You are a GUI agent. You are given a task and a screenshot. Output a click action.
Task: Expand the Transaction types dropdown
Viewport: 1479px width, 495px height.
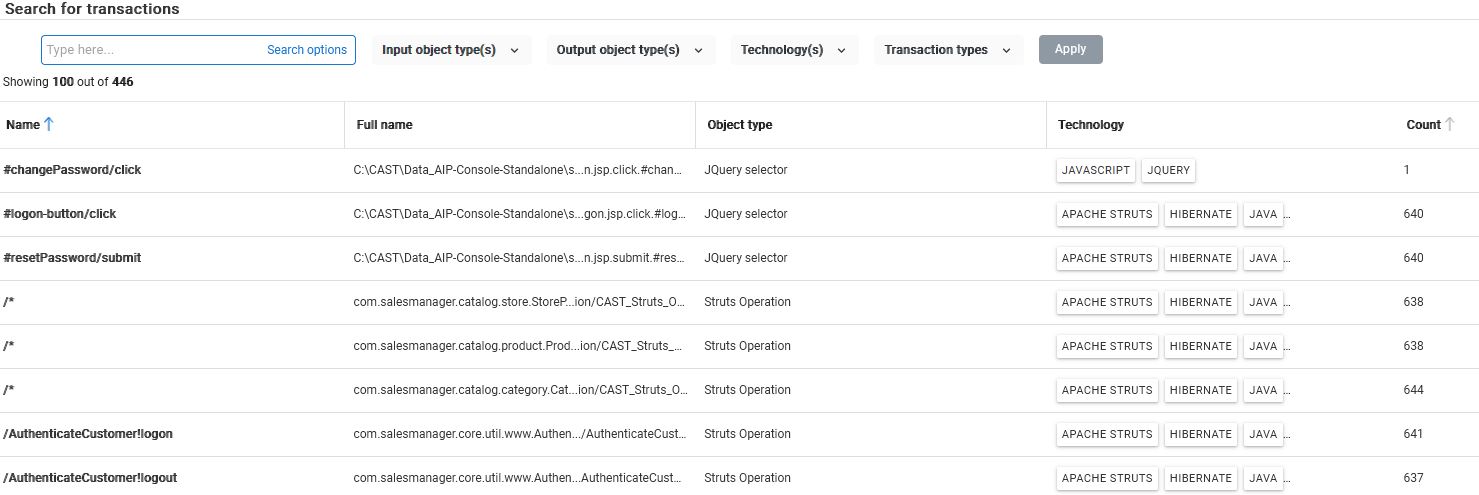click(x=947, y=50)
